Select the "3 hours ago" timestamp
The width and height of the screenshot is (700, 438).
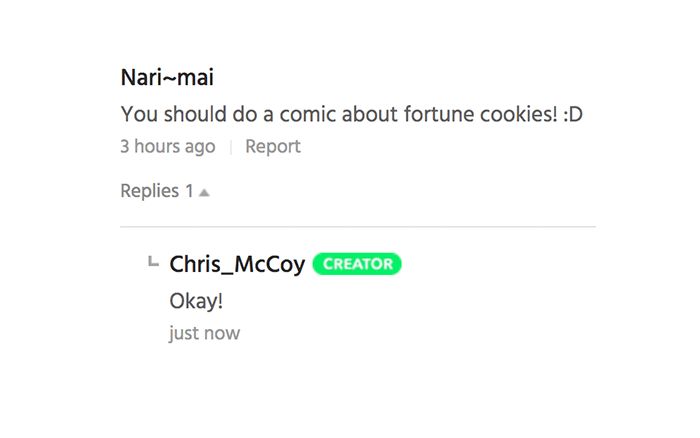coord(167,147)
